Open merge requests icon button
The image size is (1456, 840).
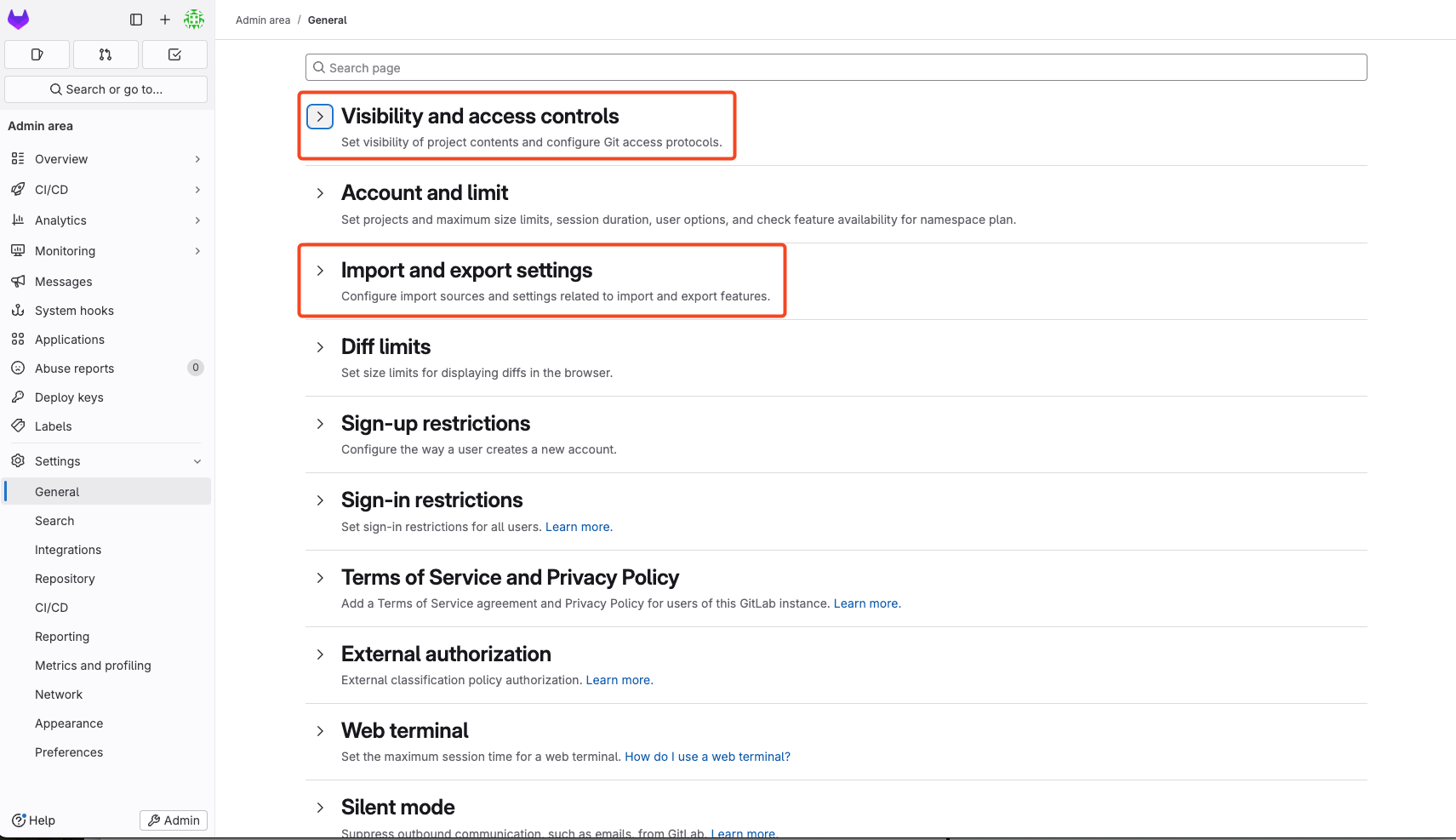click(106, 54)
